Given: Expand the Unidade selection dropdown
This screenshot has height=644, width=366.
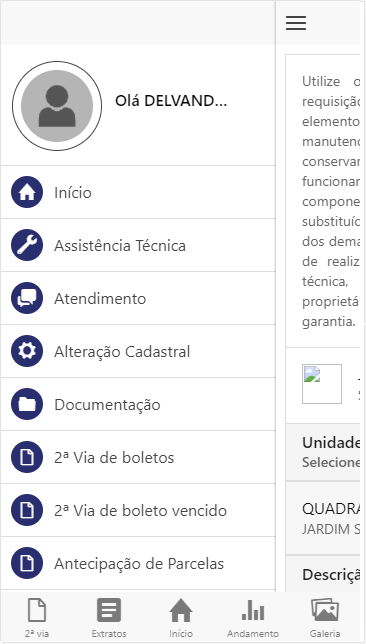Looking at the screenshot, I should [x=323, y=452].
